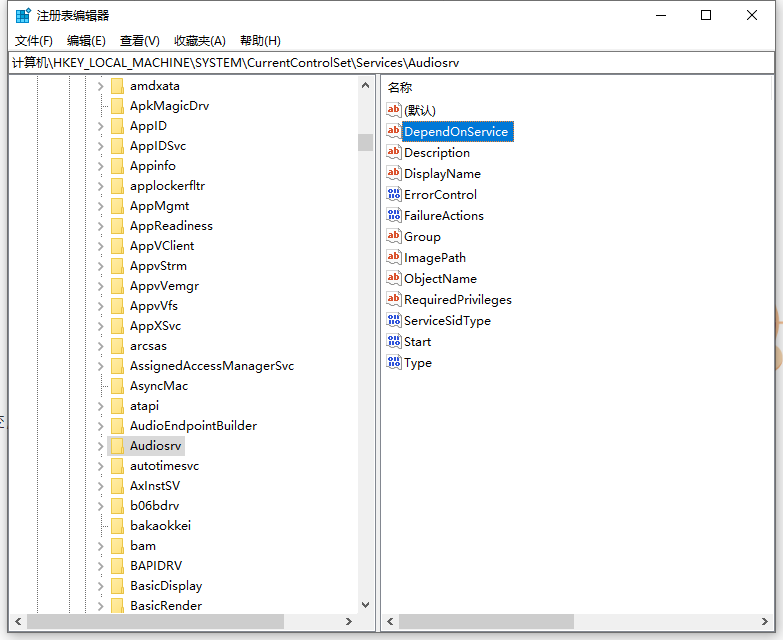Screen dimensions: 783x640
Task: Select the bakaokkei registry key
Action: point(160,526)
